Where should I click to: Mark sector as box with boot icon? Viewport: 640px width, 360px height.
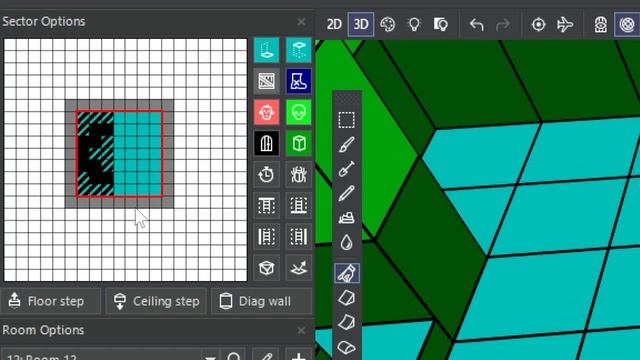299,81
